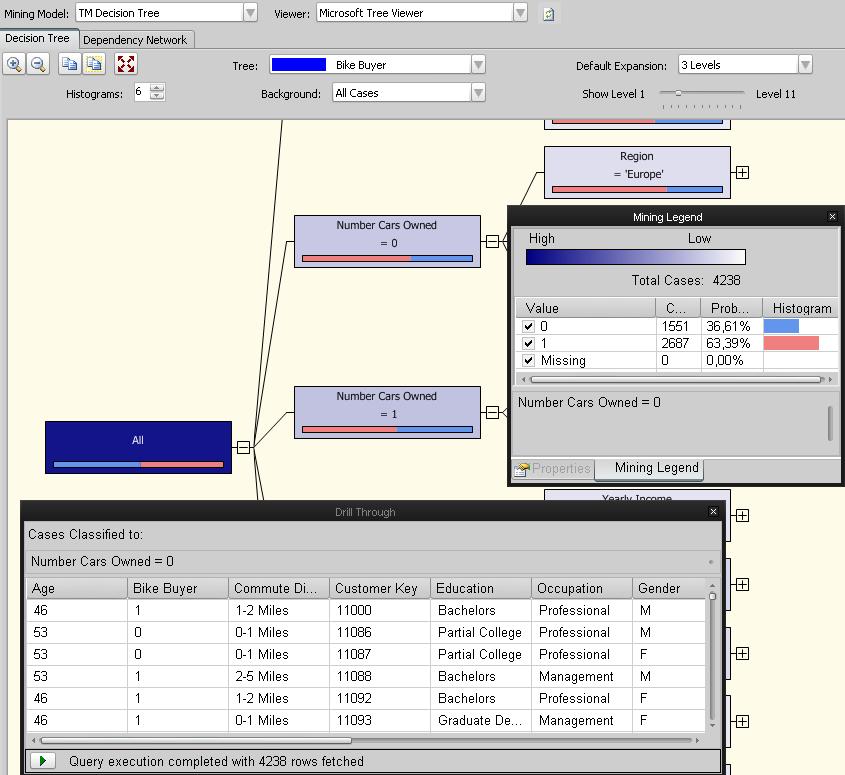This screenshot has width=845, height=775.
Task: Click the Show Level slider handle
Action: 678,93
